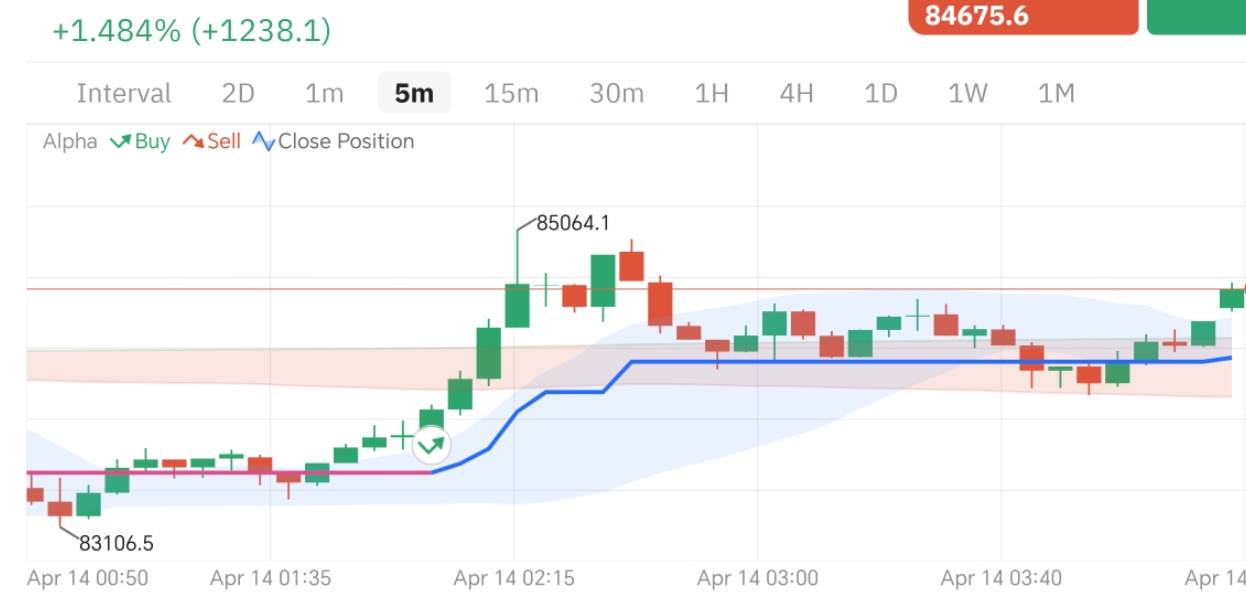Select the 1m interval
The height and width of the screenshot is (592, 1246).
324,94
